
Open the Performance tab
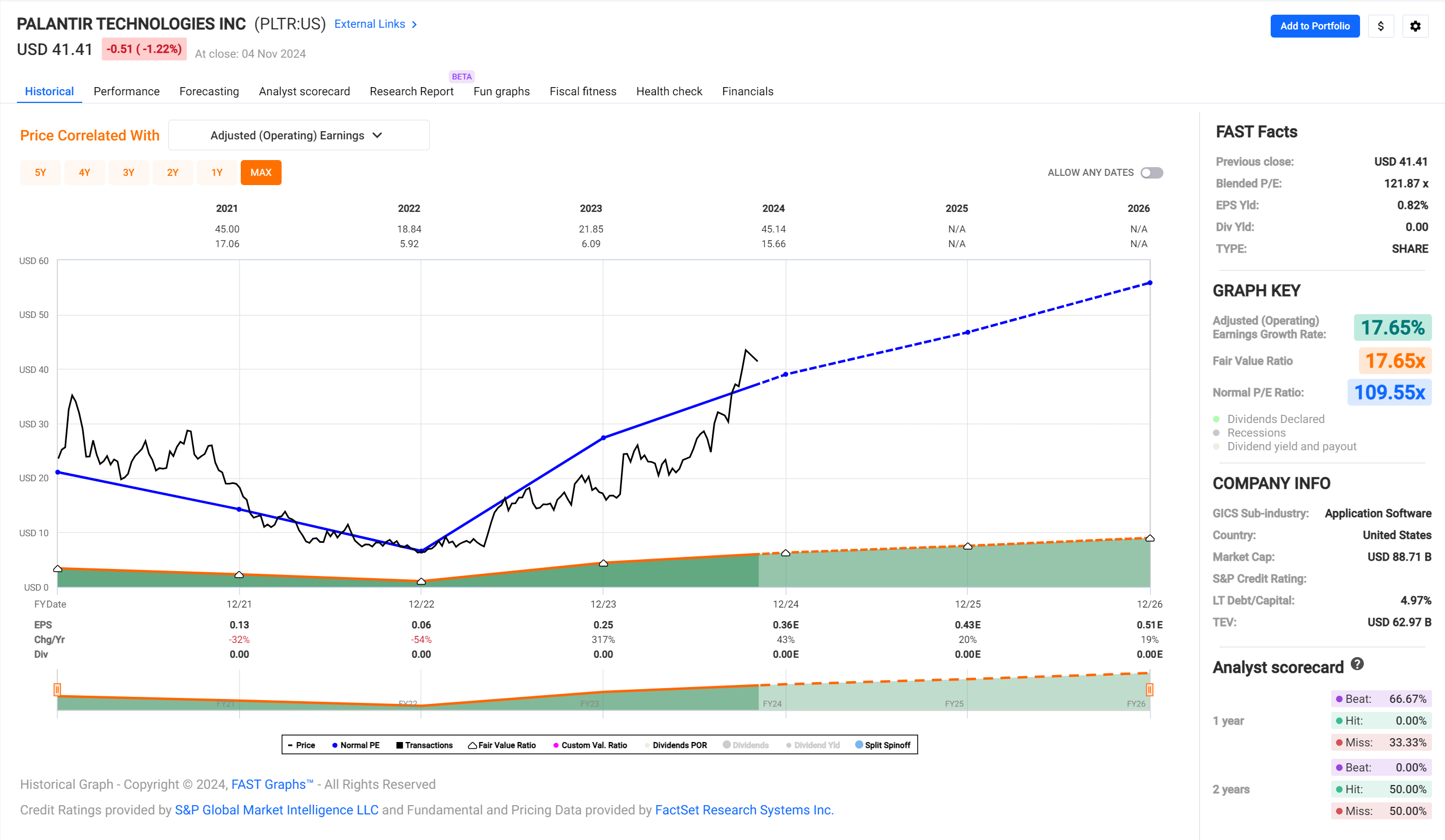coord(127,91)
